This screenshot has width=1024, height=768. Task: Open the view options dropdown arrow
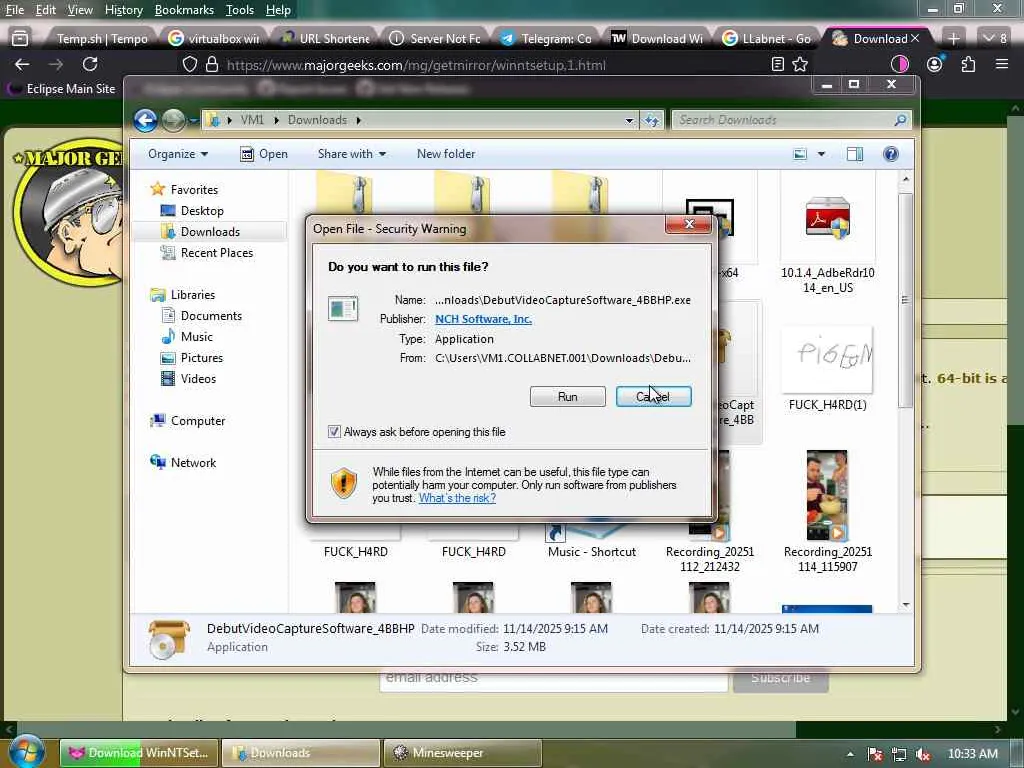[822, 154]
